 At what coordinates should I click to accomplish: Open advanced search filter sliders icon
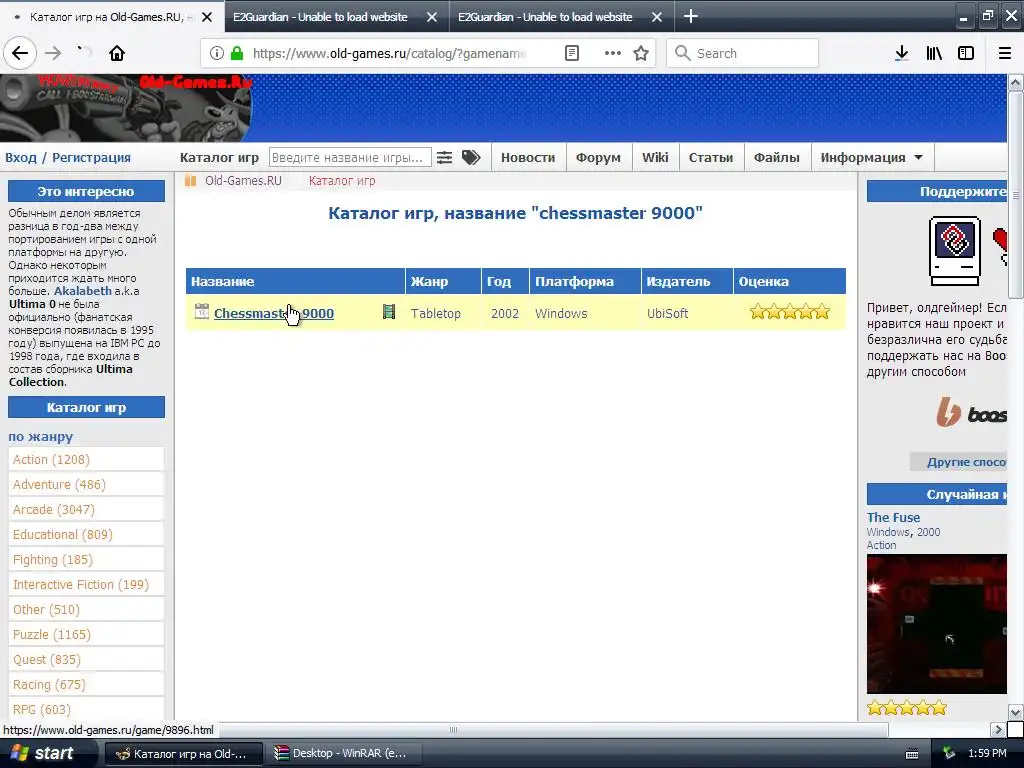pos(445,157)
